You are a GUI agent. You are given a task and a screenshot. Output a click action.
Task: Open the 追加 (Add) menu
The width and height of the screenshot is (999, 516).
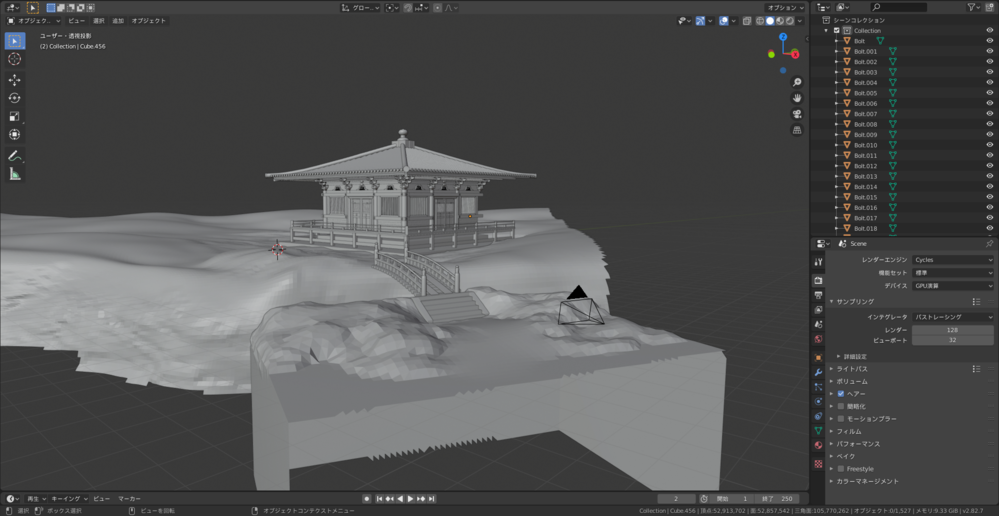coord(118,21)
